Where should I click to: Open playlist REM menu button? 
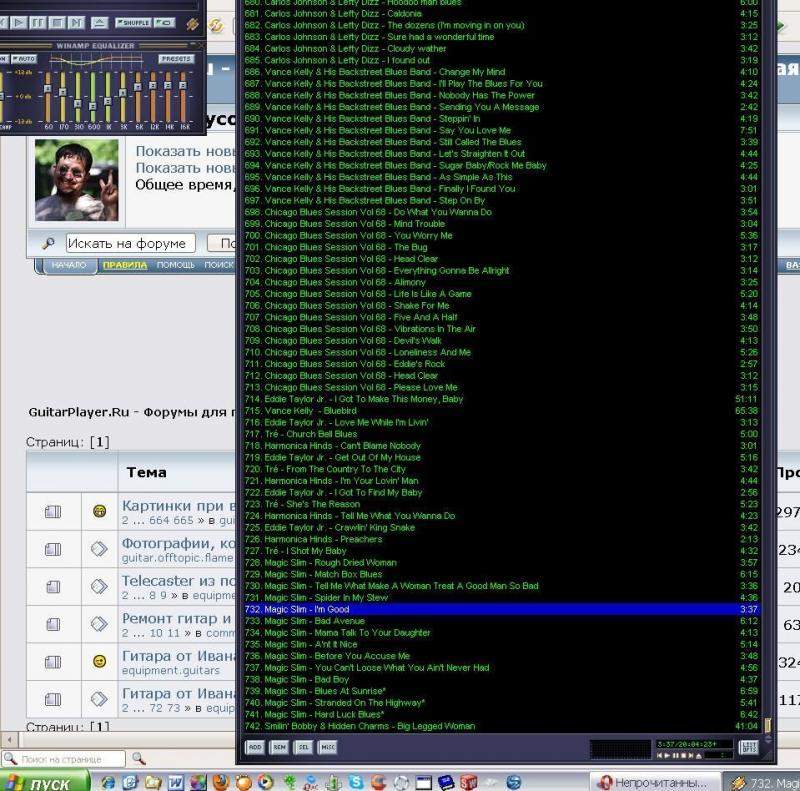tap(279, 747)
